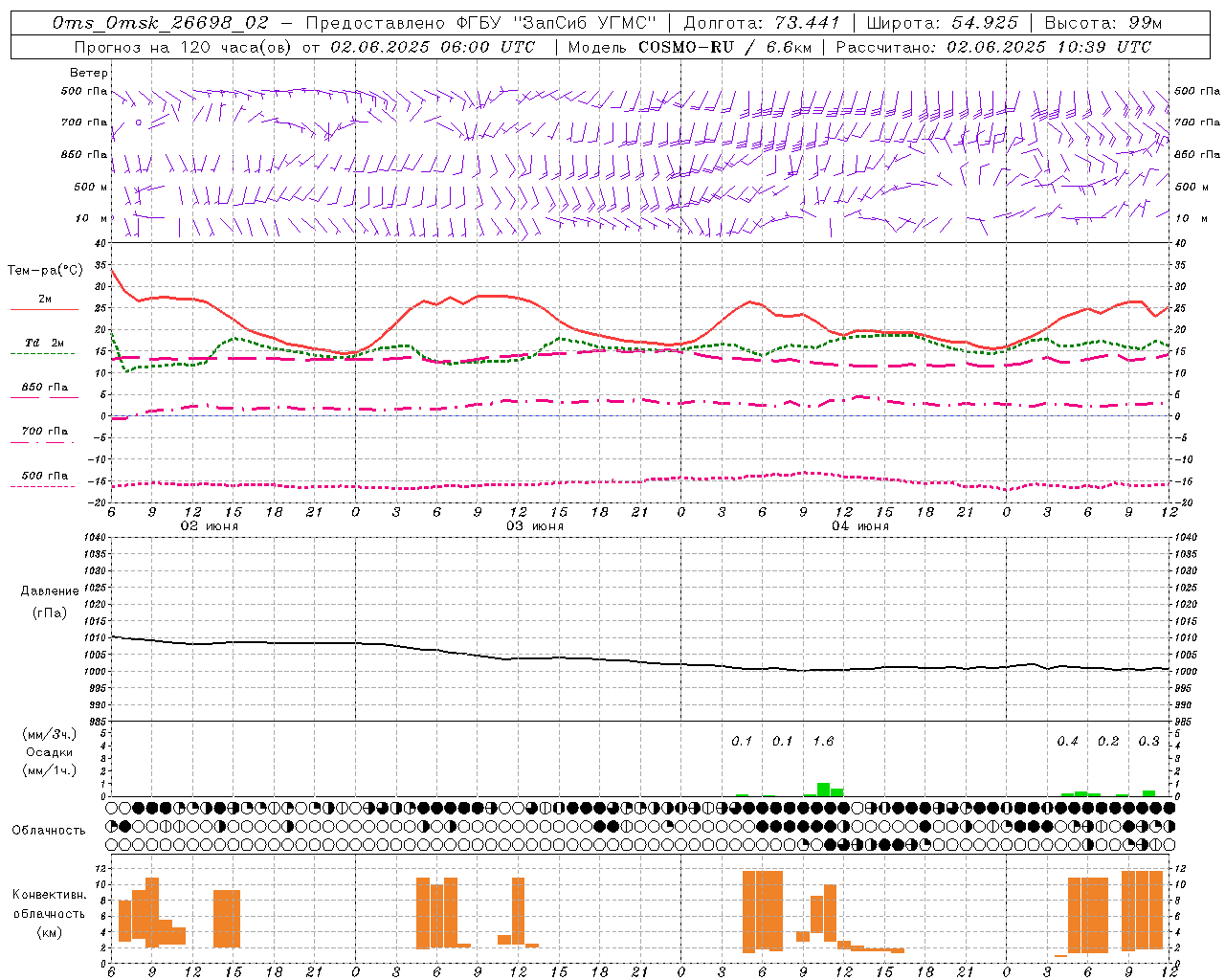Click the tallest green precipitation bar near 1.6
This screenshot has width=1225, height=980.
pyautogui.click(x=823, y=790)
